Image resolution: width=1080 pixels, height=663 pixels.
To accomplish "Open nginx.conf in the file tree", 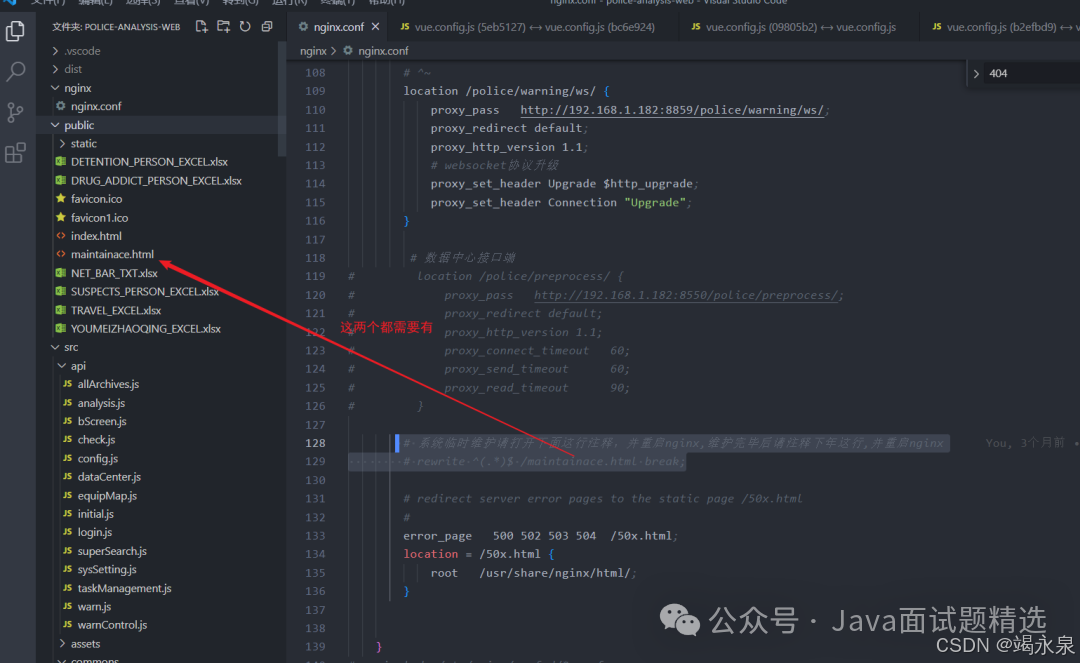I will [x=96, y=106].
